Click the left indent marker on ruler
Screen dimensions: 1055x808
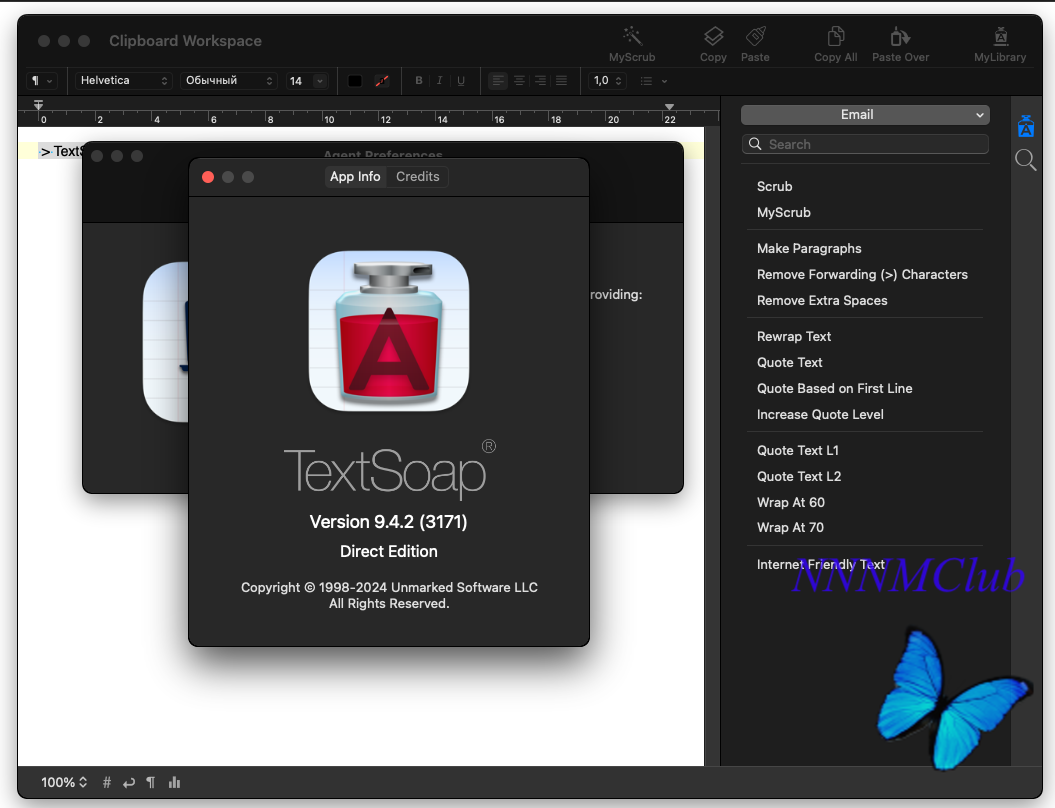tap(38, 105)
